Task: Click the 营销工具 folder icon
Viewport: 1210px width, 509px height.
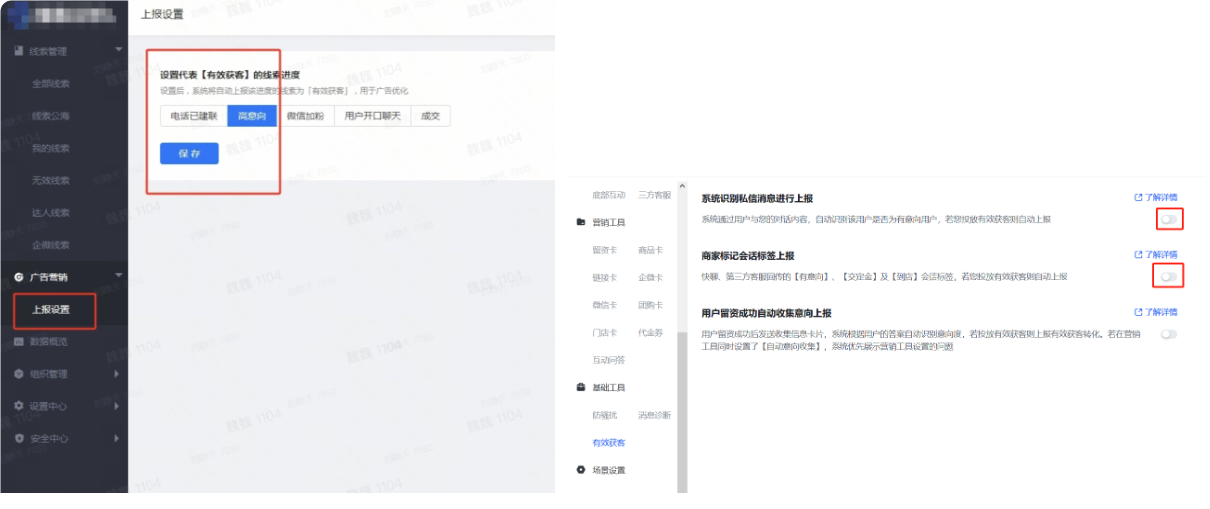Action: 581,222
